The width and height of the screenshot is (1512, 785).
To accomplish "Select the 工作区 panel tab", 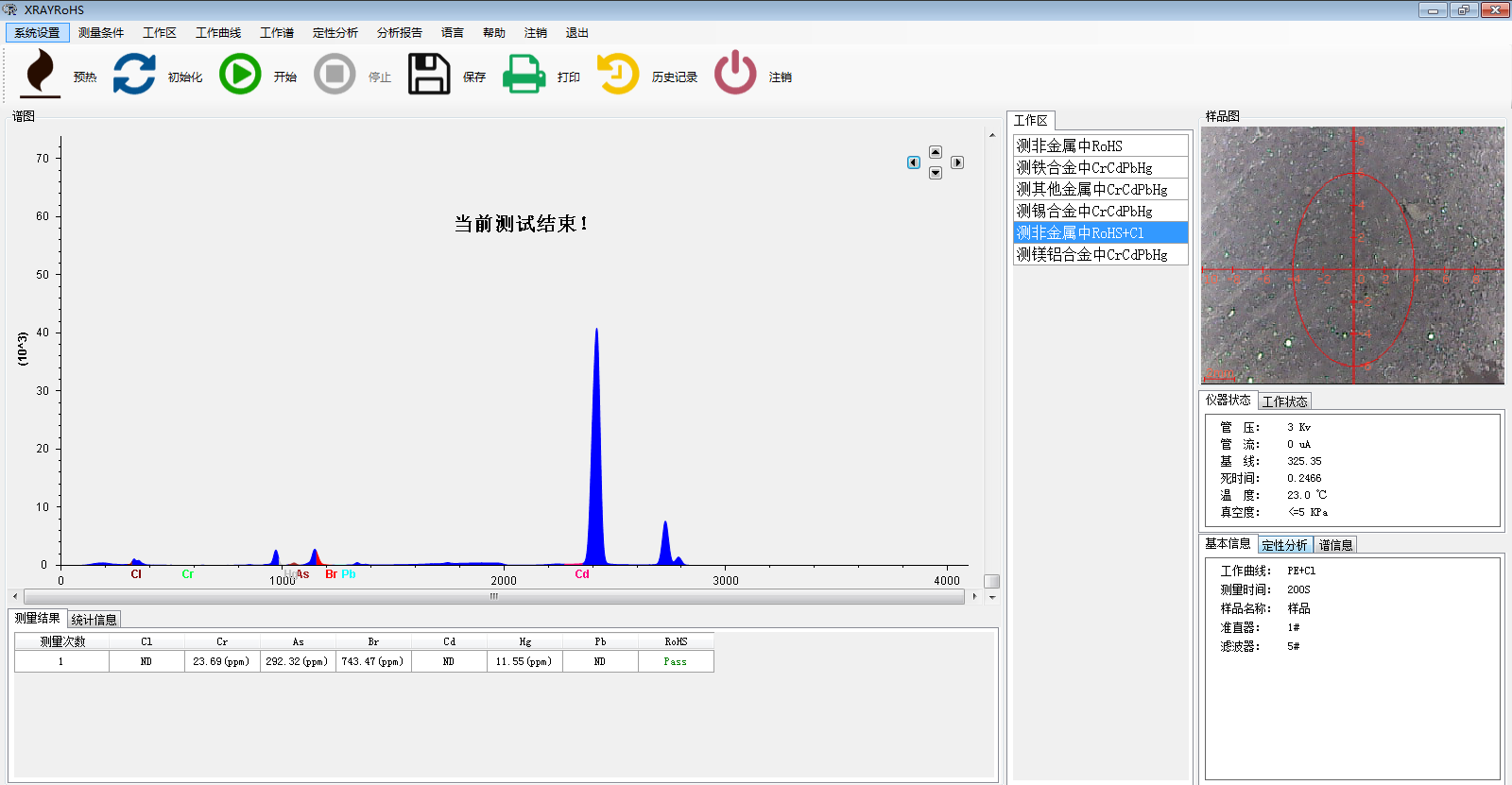I will pos(1031,120).
